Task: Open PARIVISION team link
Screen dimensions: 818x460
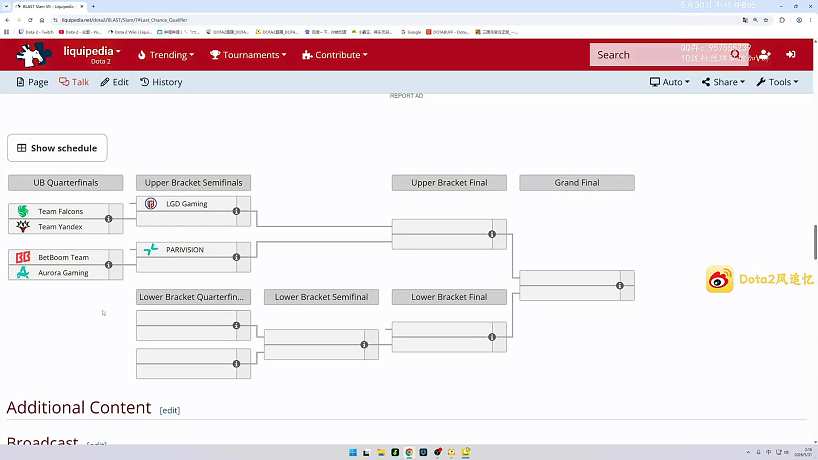Action: pos(185,249)
